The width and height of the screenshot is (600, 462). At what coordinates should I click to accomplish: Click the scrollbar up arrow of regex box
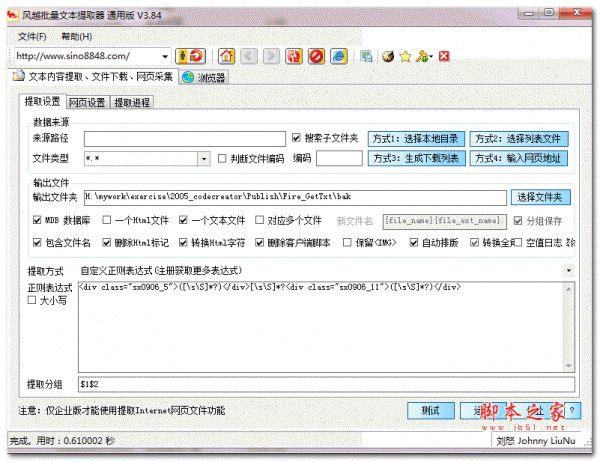(x=569, y=288)
